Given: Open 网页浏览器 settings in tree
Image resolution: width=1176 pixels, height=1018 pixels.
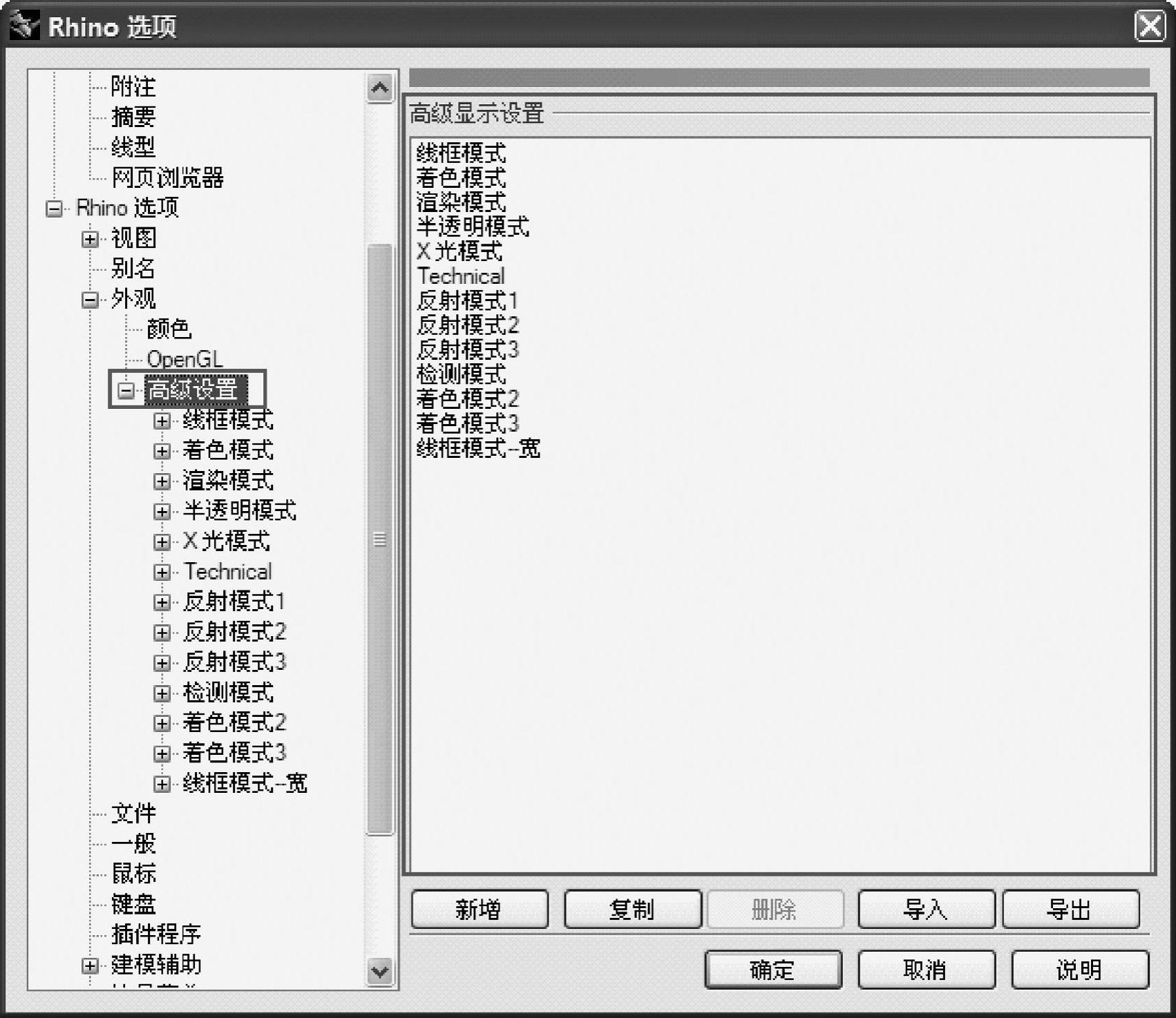Looking at the screenshot, I should (x=167, y=177).
